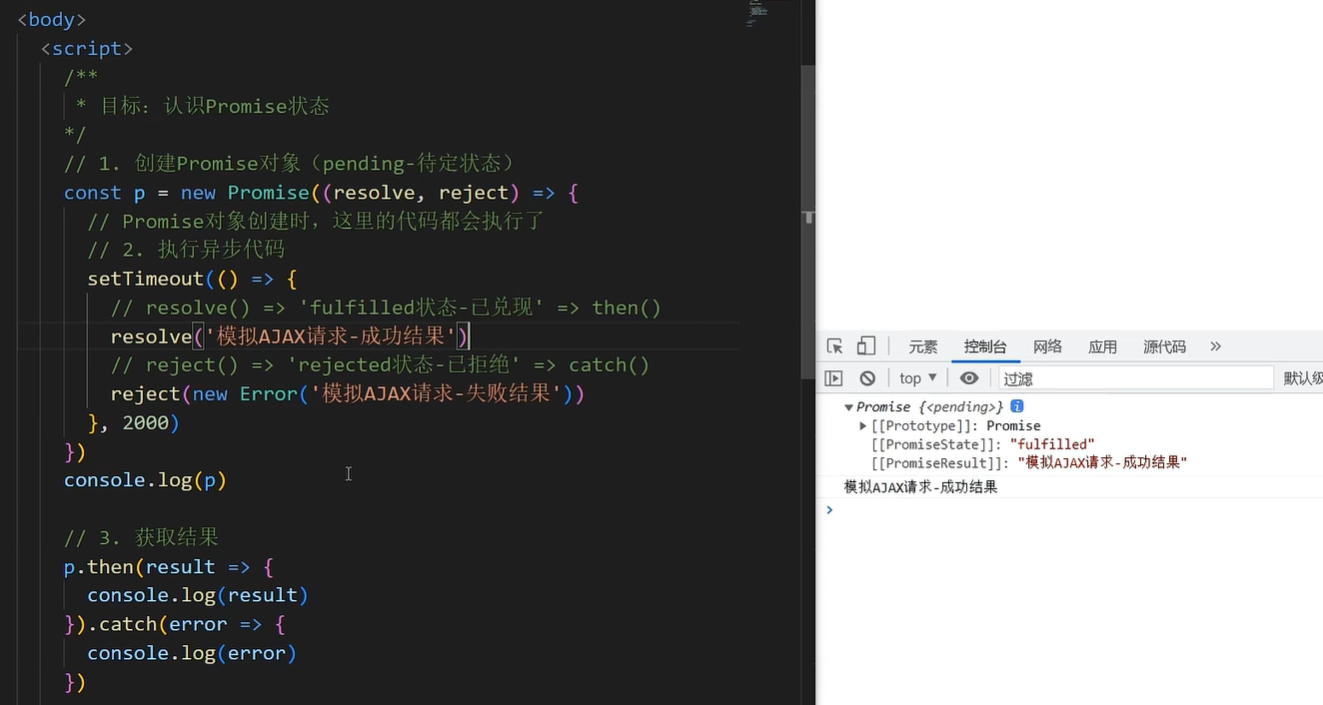Open the live expression eye icon
The height and width of the screenshot is (705, 1323).
point(969,378)
